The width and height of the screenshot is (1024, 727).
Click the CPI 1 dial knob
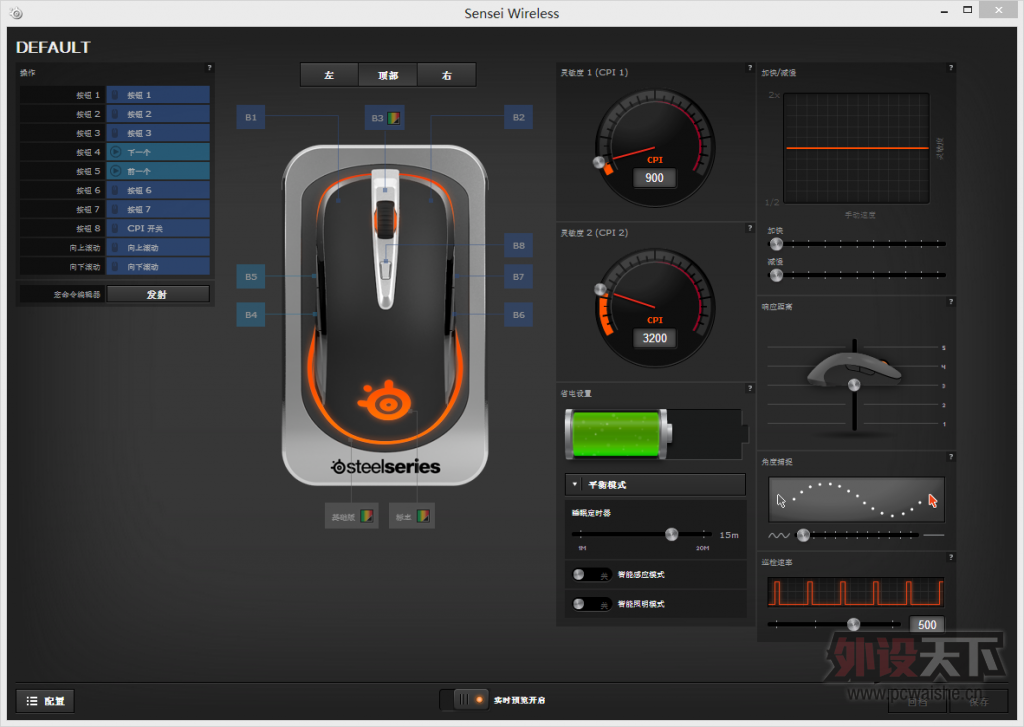[599, 162]
